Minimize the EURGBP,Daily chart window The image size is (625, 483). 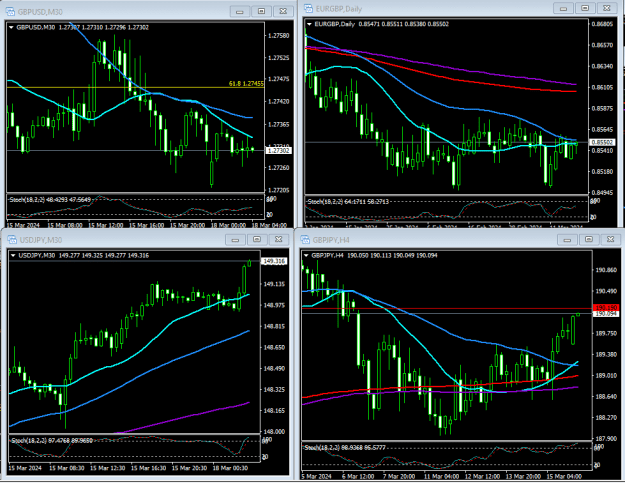564,8
